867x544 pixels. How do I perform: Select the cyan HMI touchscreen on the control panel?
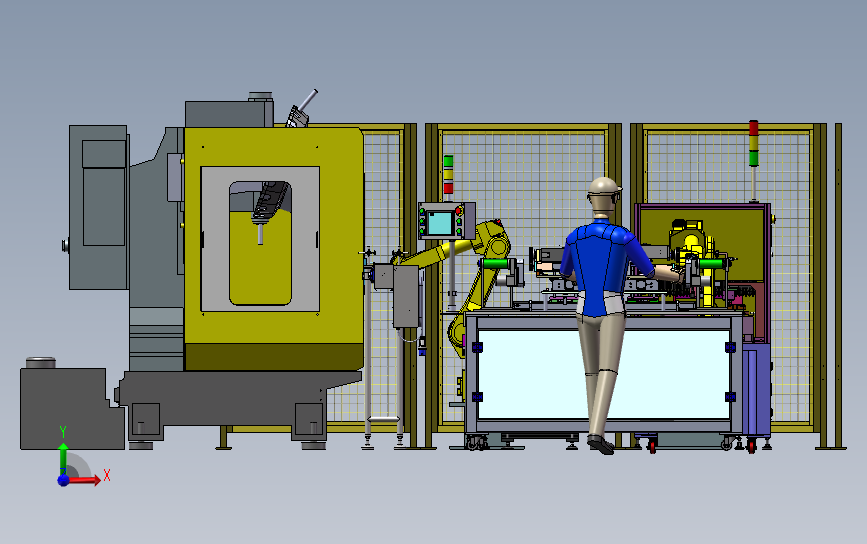(440, 223)
